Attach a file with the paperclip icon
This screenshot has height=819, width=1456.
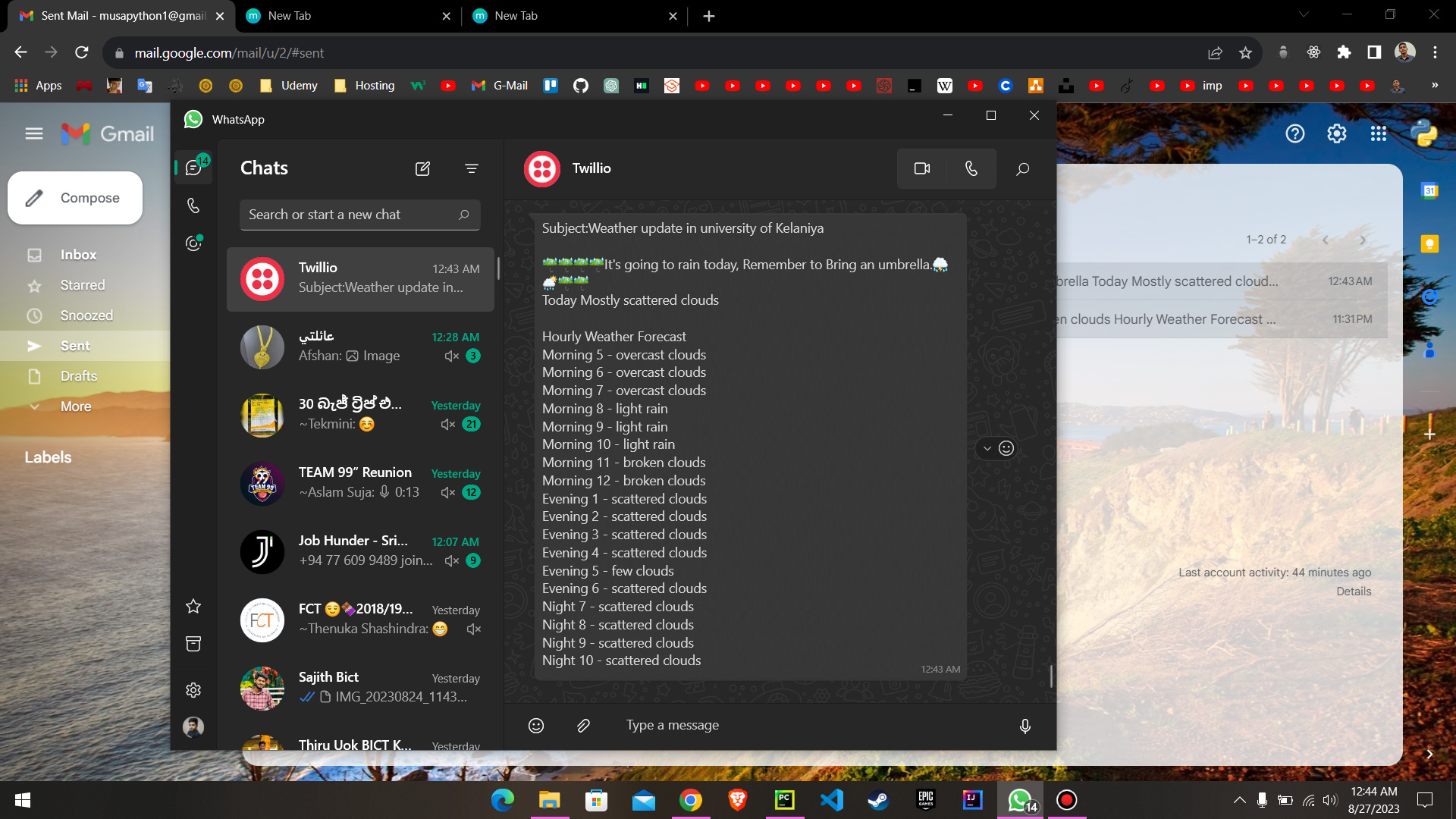[582, 726]
